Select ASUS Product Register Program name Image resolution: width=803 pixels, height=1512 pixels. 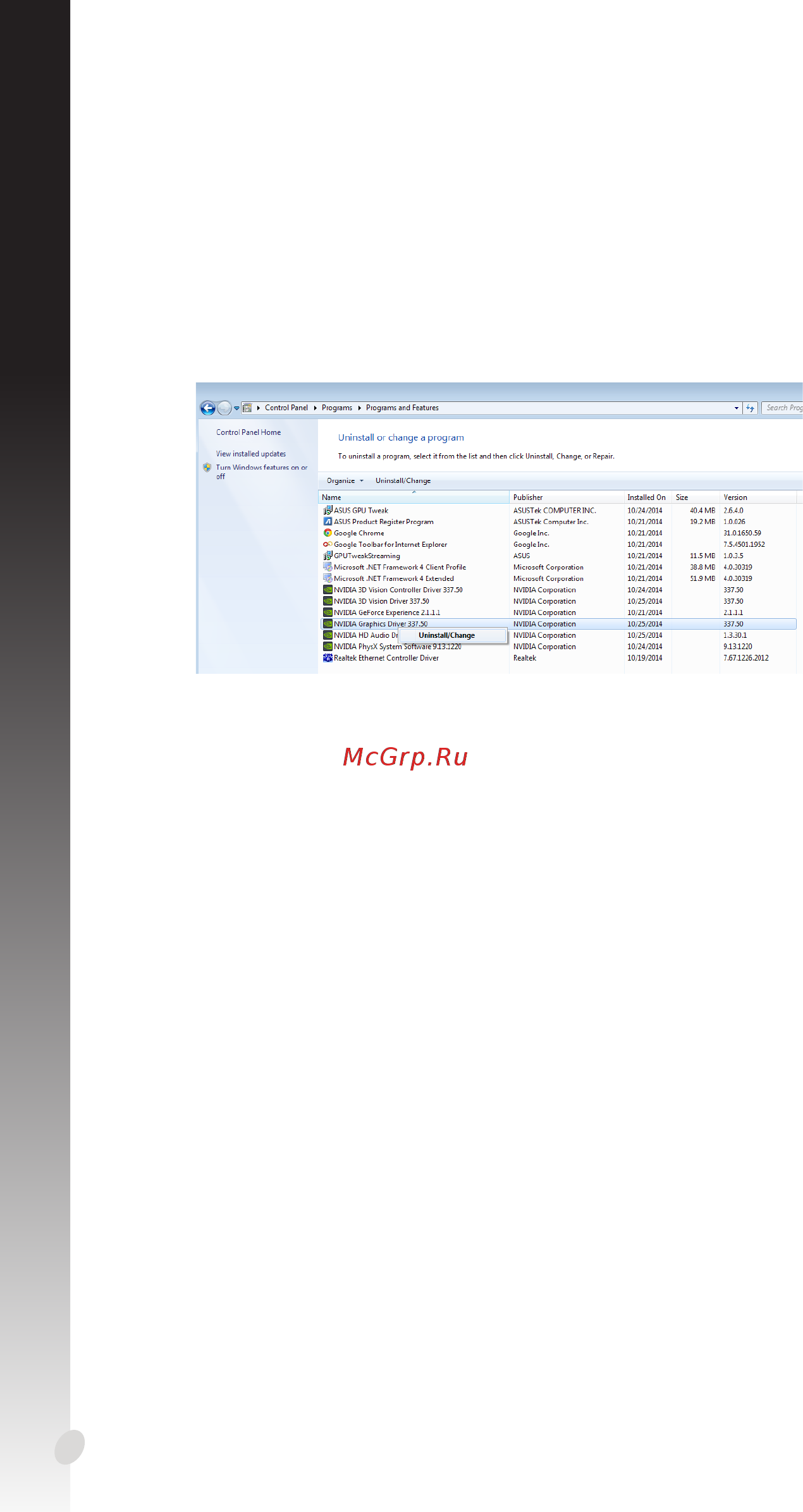(x=384, y=522)
